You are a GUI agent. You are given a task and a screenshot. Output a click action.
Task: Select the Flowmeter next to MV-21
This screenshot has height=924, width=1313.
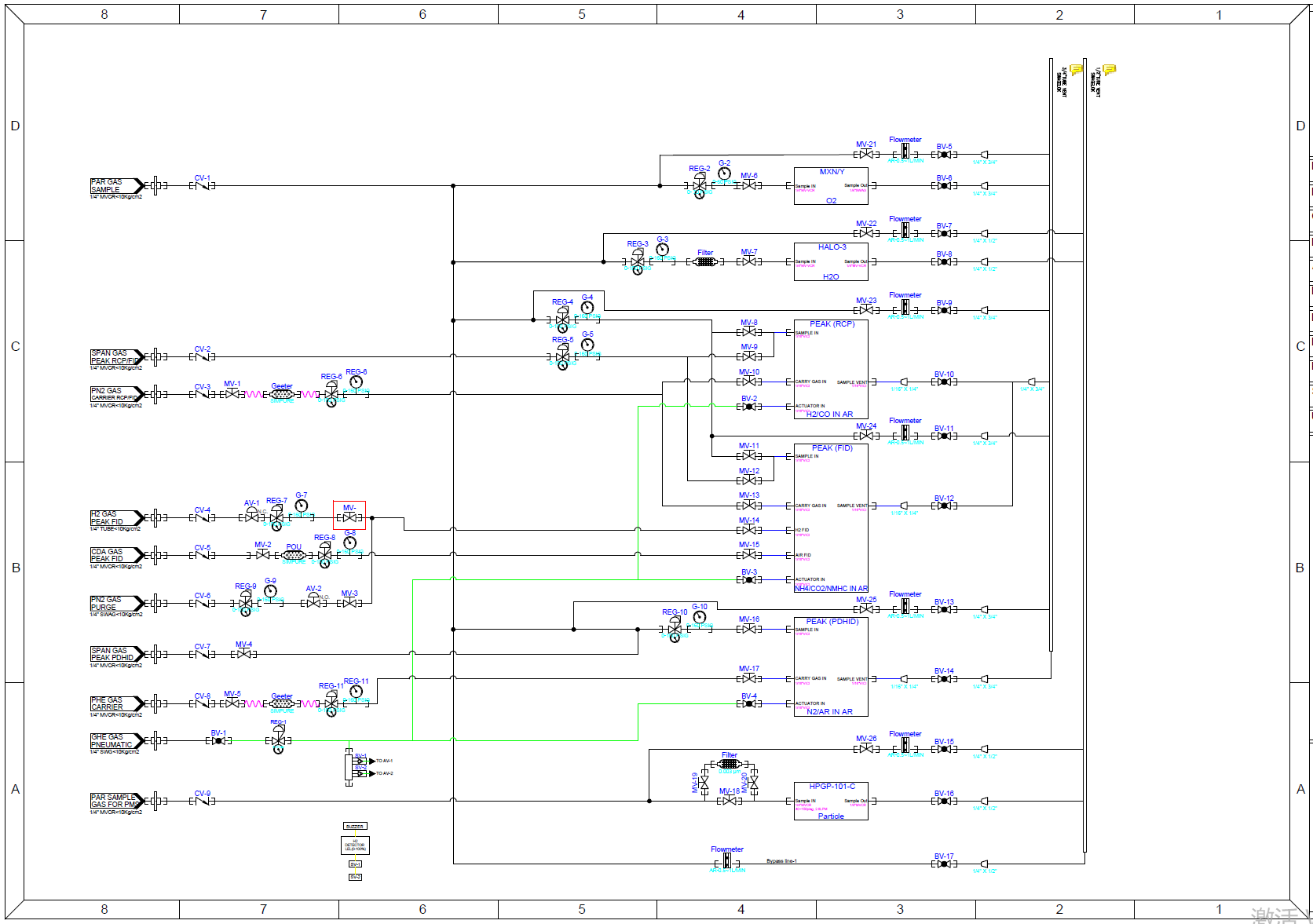(x=905, y=151)
